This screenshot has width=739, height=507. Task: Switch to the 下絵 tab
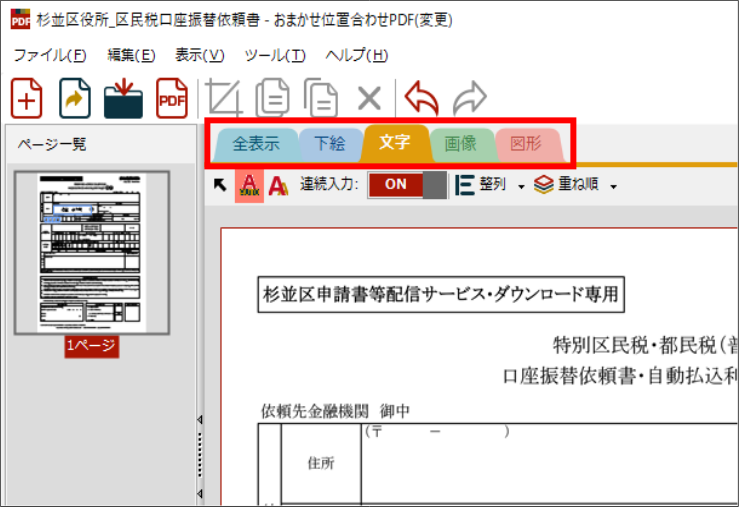click(x=329, y=144)
